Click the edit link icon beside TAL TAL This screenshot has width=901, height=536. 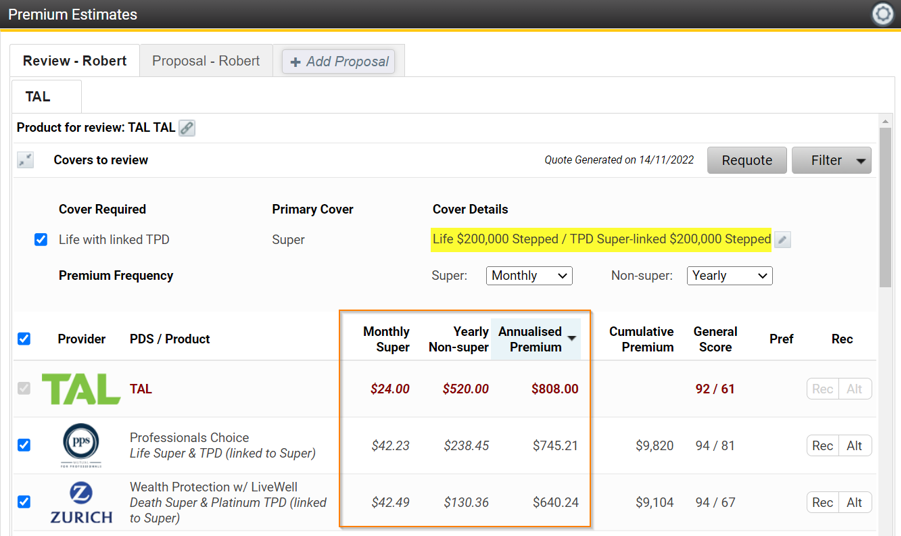187,128
